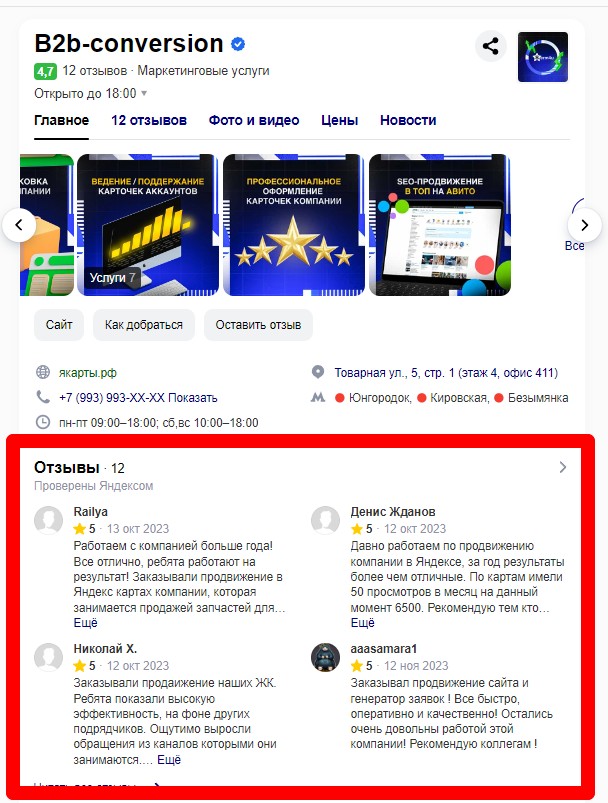Image resolution: width=608 pixels, height=803 pixels.
Task: Click the location pin icon beside address
Action: [x=318, y=372]
